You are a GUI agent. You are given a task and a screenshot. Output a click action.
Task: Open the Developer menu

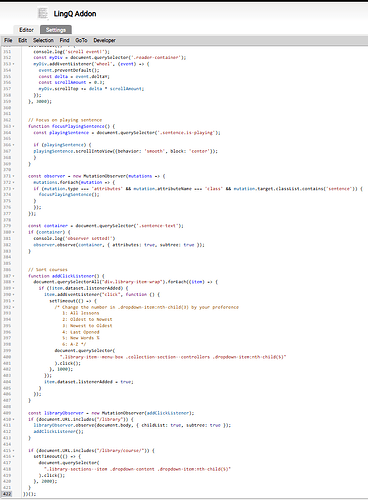click(105, 40)
